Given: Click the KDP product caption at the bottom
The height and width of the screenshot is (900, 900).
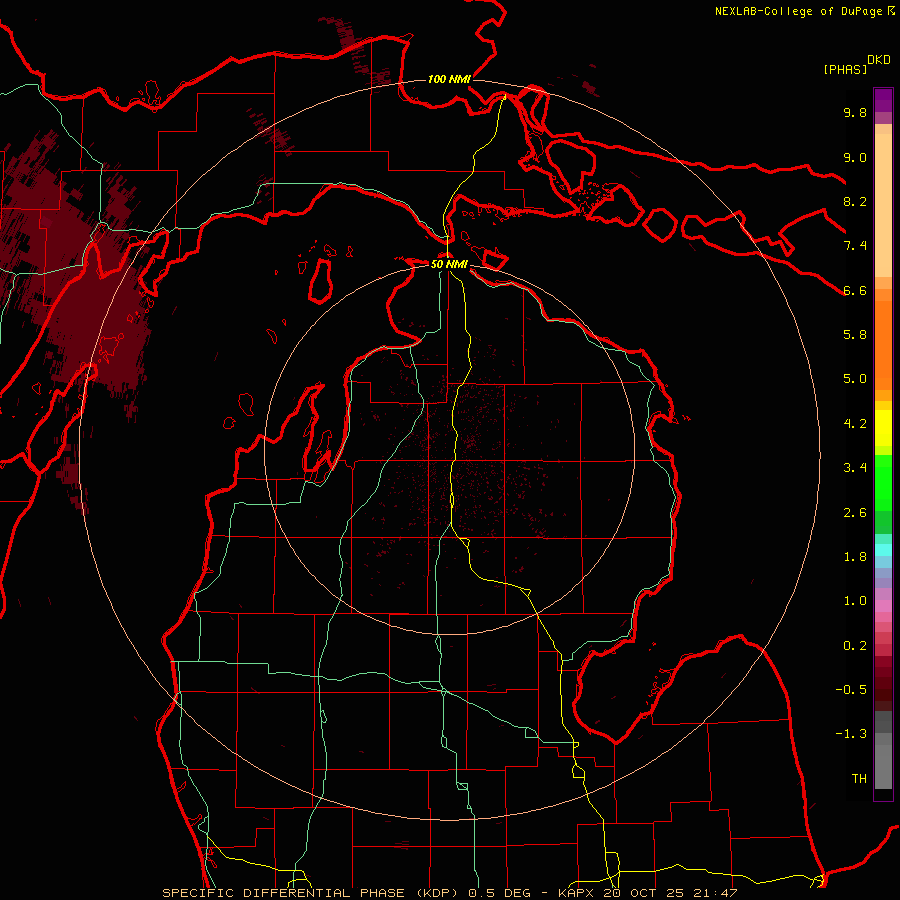Looking at the screenshot, I should (449, 893).
